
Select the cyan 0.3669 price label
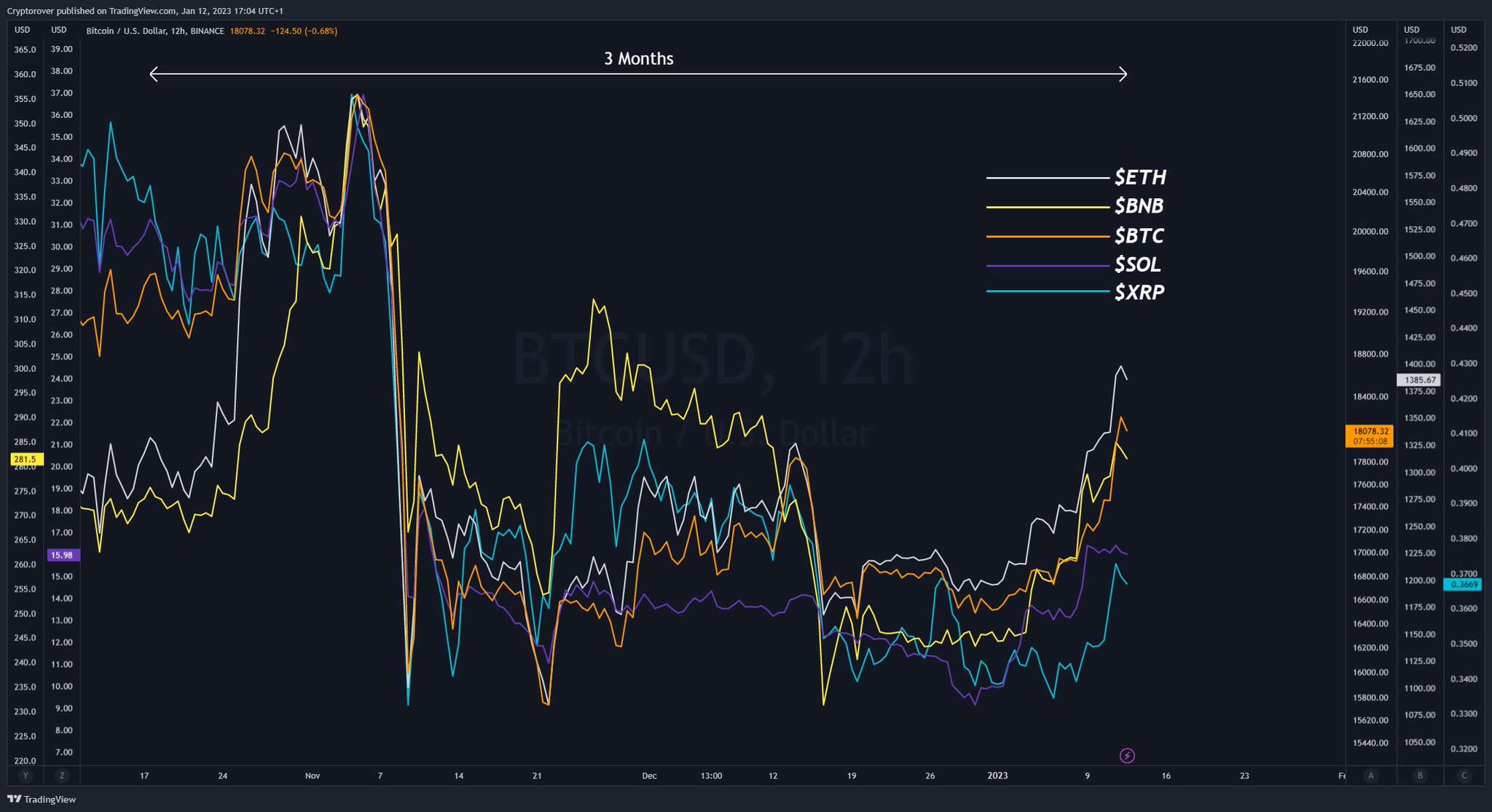click(1464, 585)
